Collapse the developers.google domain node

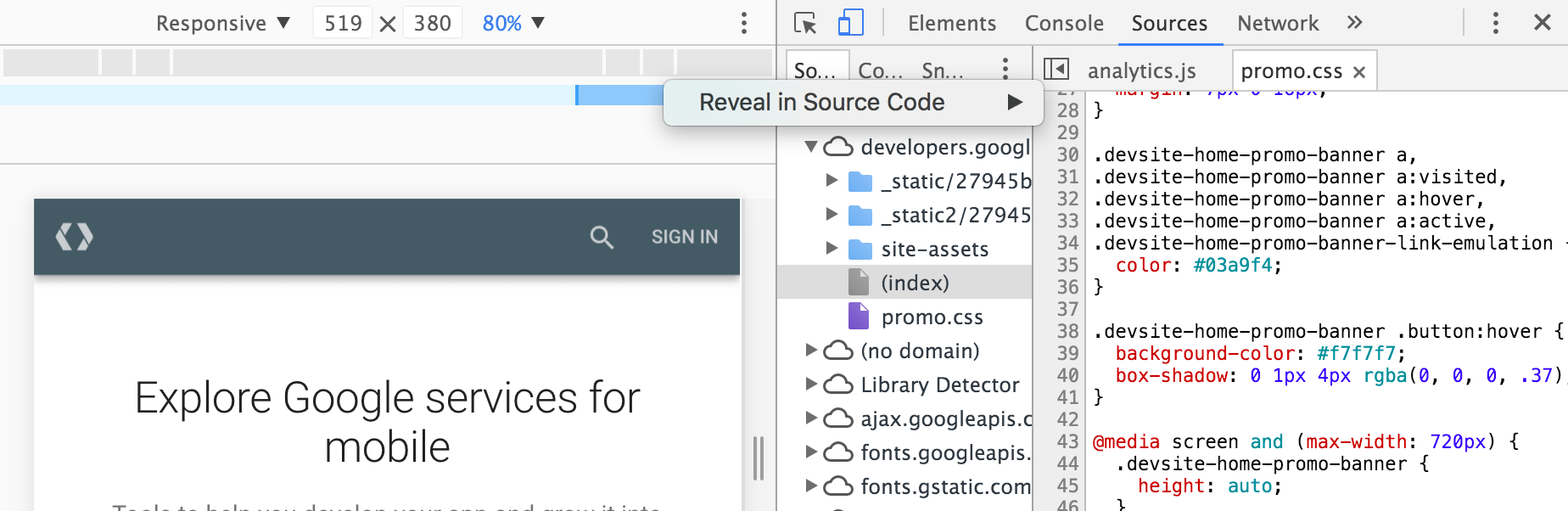(811, 147)
